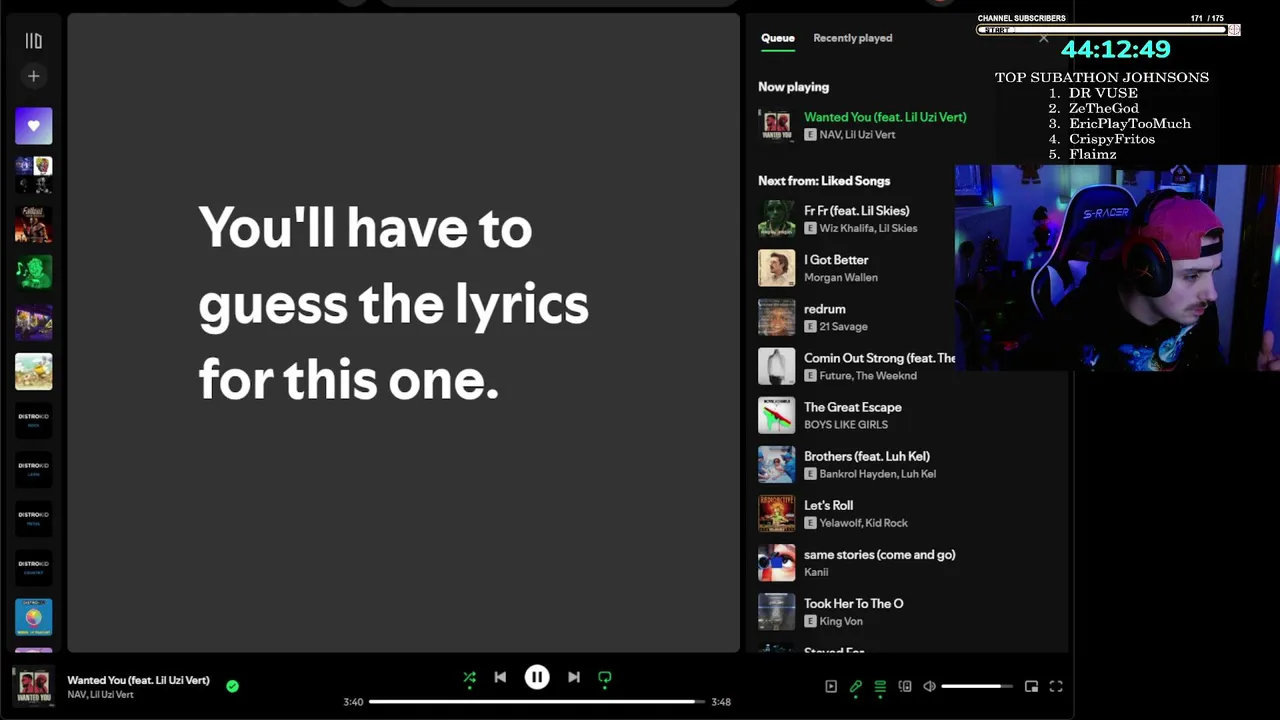
Task: Open Wiz Khalifa, Lil Skies artist link
Action: tap(868, 228)
